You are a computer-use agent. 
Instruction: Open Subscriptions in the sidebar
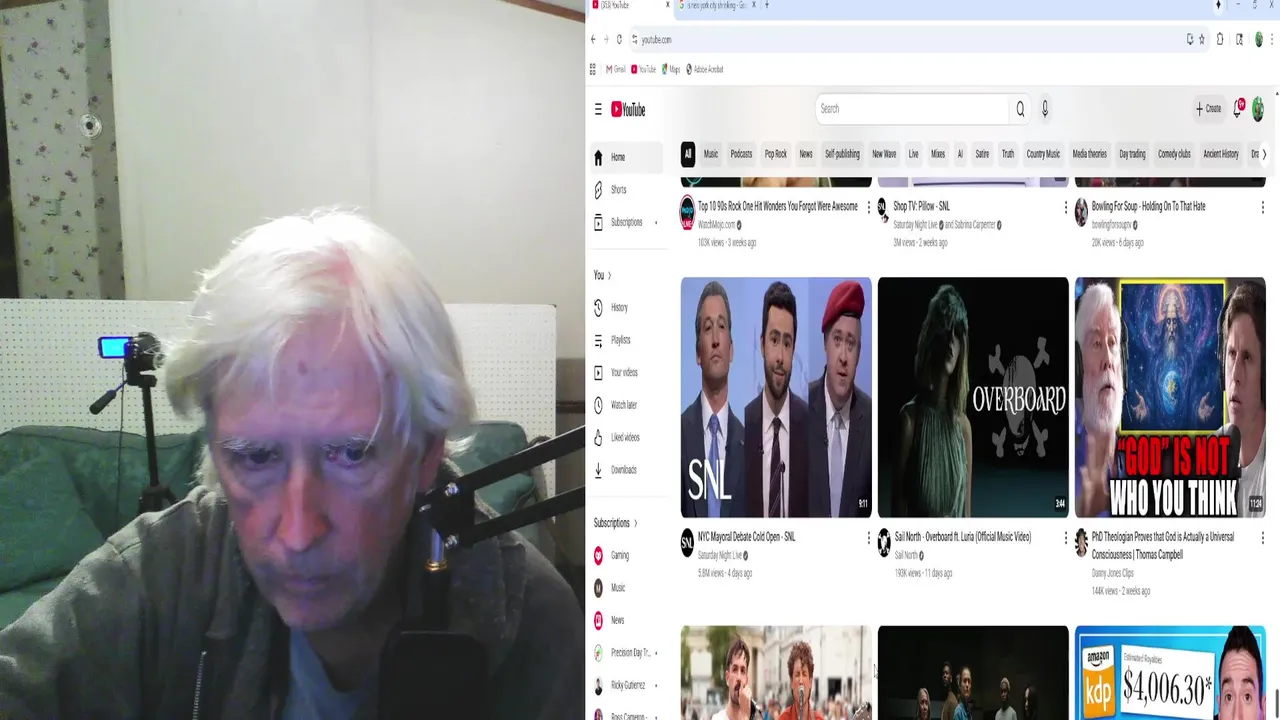pos(626,222)
